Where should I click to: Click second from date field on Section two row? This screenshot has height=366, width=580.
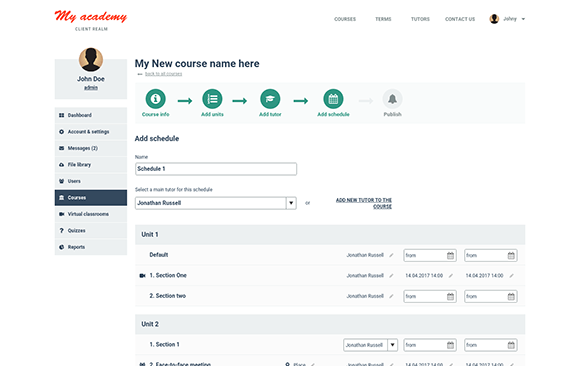click(x=490, y=296)
